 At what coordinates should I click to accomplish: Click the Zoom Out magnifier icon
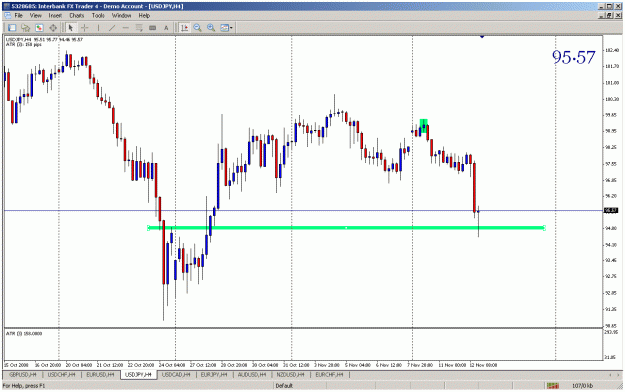(198, 28)
